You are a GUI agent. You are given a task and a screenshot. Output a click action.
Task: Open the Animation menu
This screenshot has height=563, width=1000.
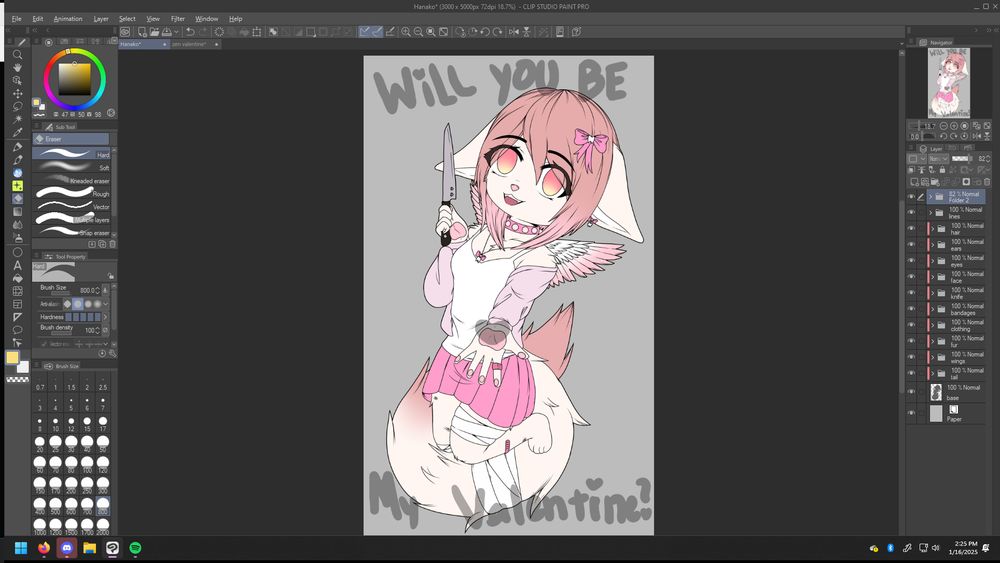[68, 19]
